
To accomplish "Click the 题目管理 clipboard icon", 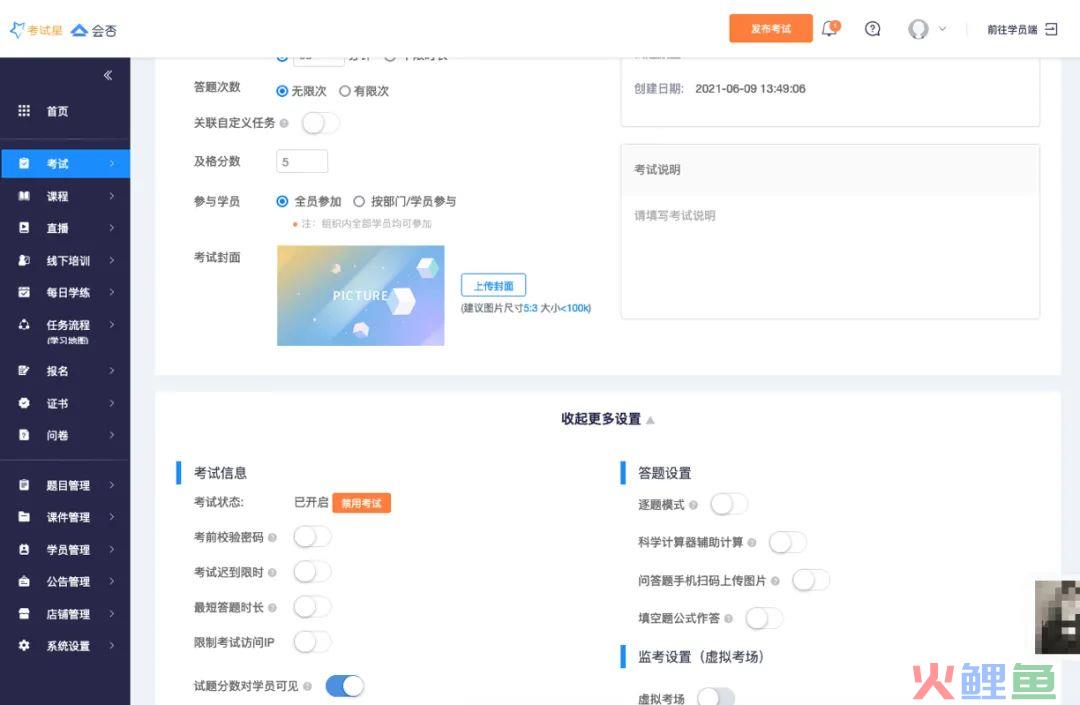I will click(x=24, y=485).
